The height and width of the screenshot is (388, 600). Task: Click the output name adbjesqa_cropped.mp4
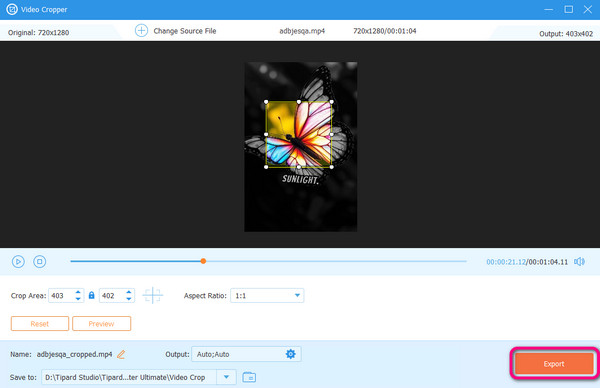pos(75,354)
